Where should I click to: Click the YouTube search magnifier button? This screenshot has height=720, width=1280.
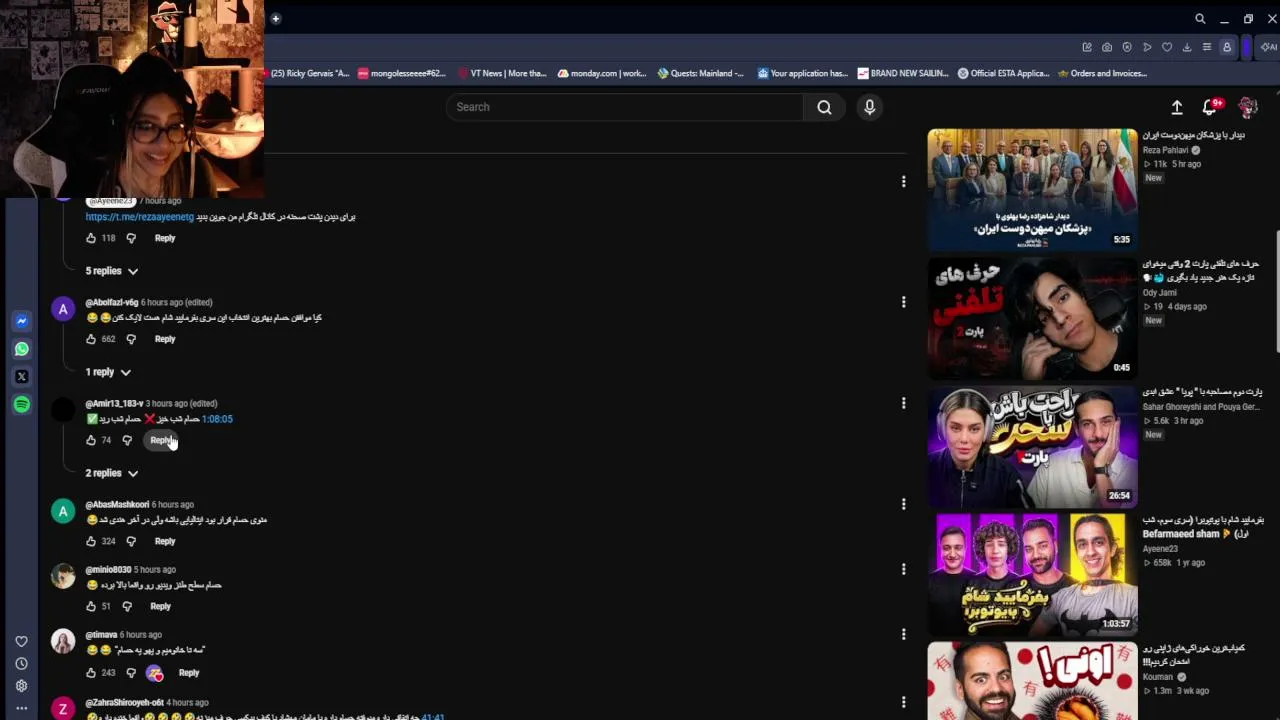[824, 107]
